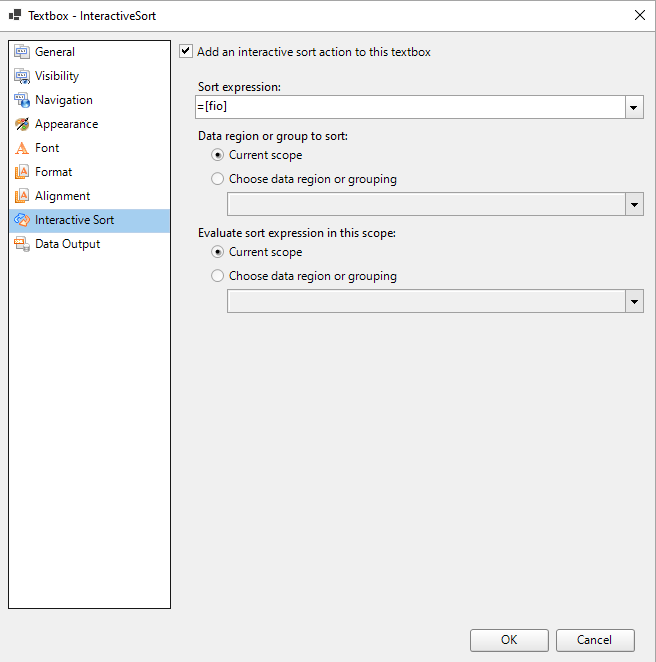Click the Data Output icon
Viewport: 656px width, 662px height.
click(22, 244)
